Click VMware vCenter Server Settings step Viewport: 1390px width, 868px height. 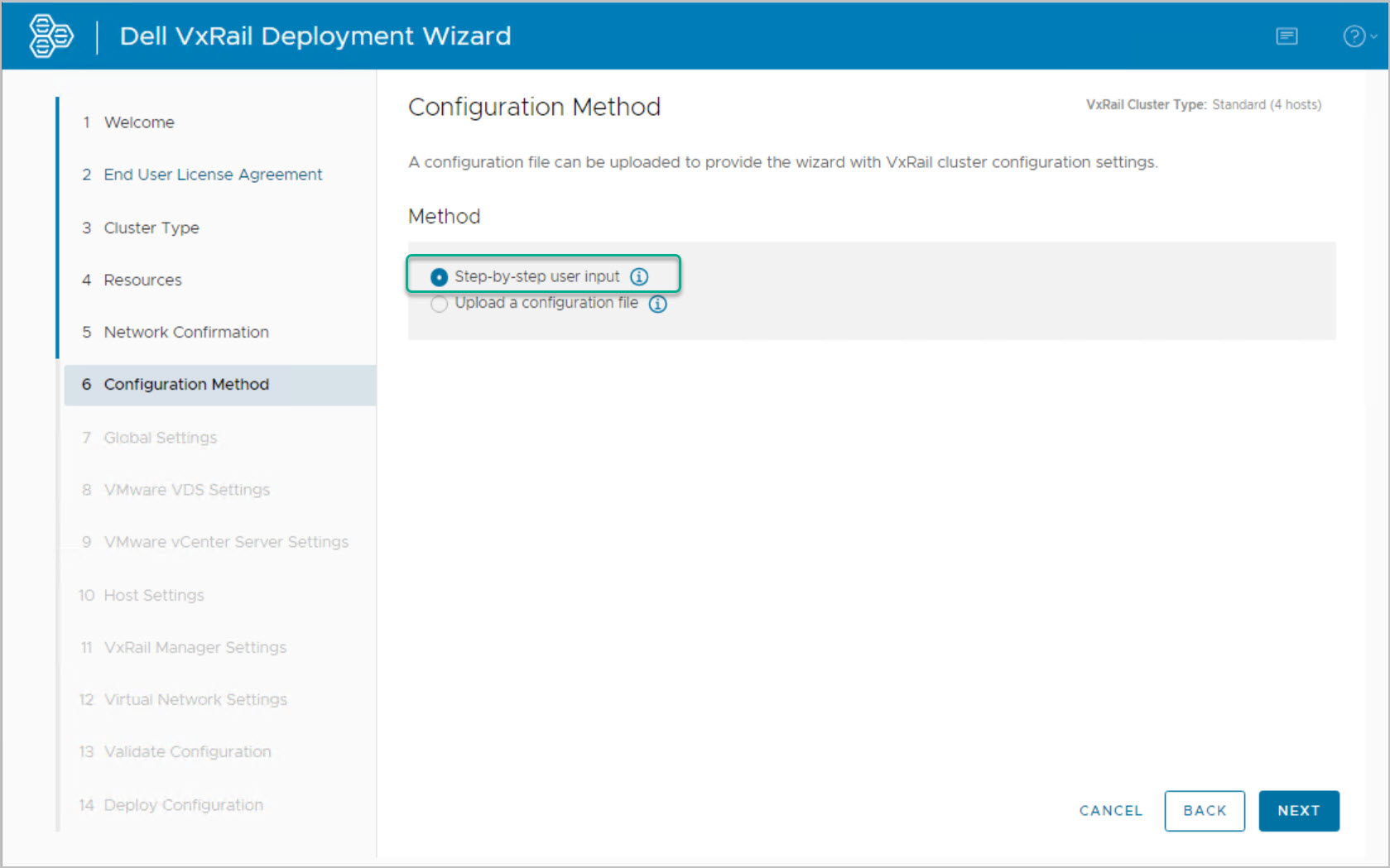point(226,542)
